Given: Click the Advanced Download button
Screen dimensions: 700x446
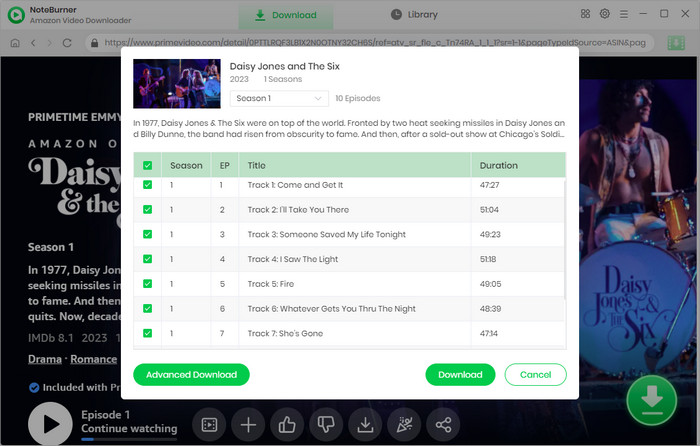Looking at the screenshot, I should pos(191,375).
